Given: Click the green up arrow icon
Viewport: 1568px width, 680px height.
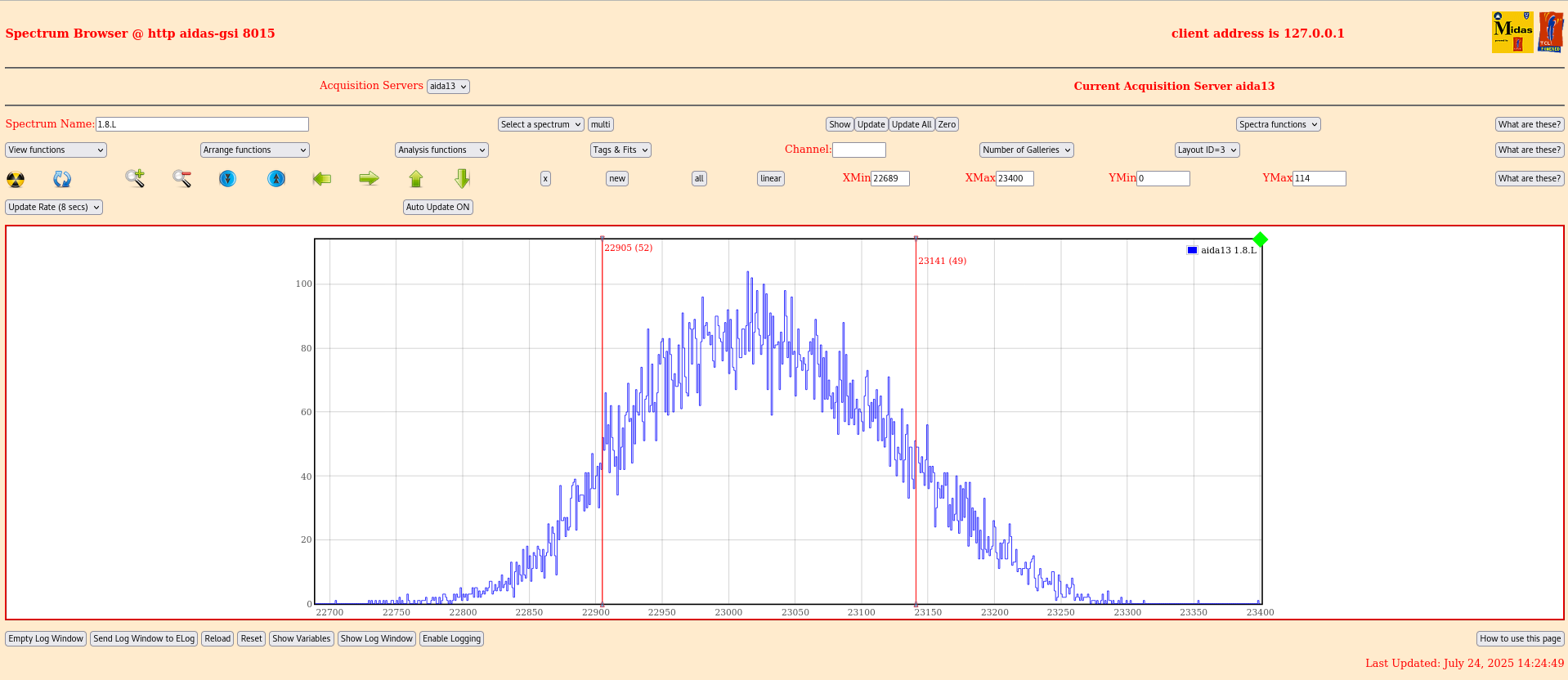Looking at the screenshot, I should tap(416, 178).
